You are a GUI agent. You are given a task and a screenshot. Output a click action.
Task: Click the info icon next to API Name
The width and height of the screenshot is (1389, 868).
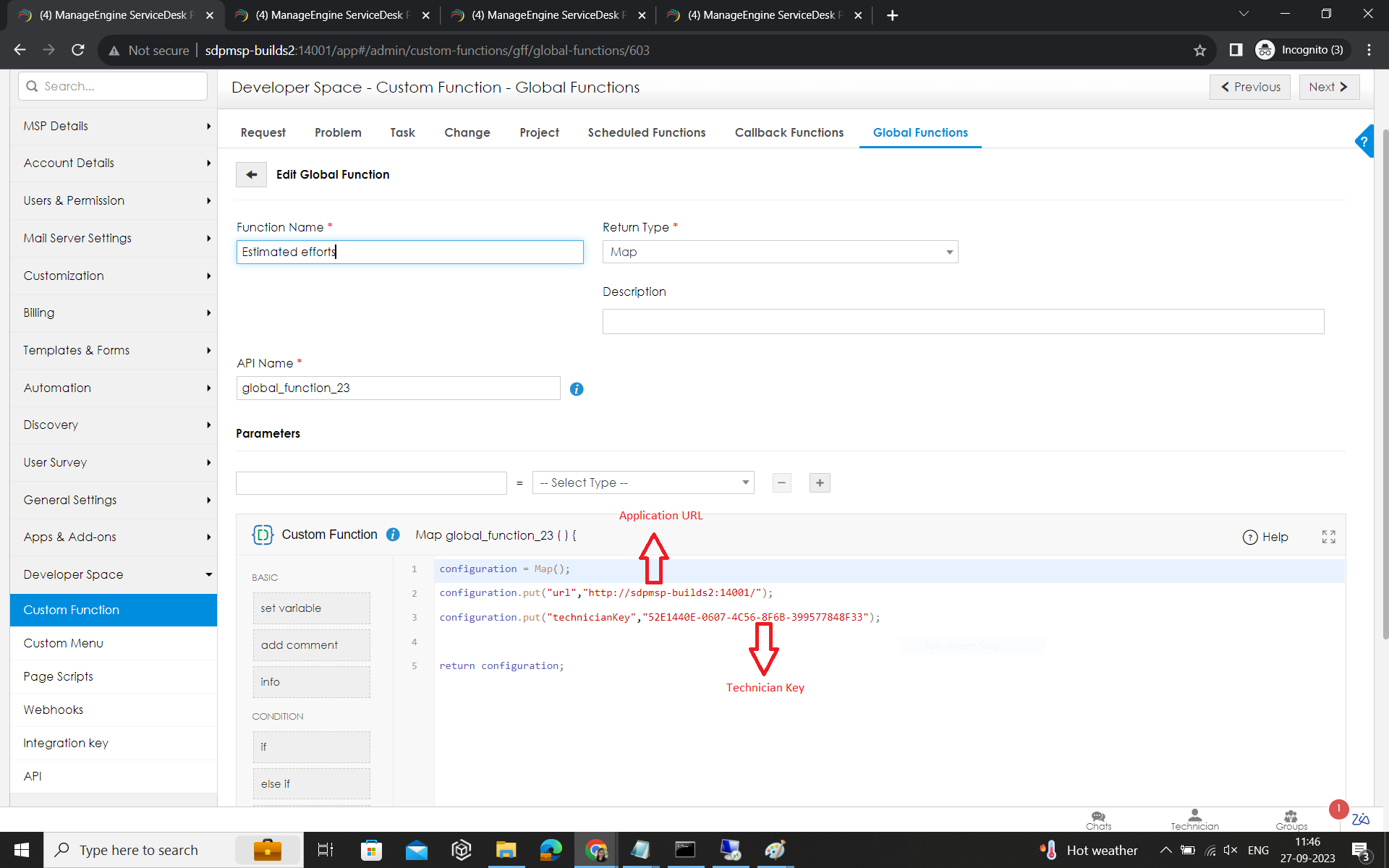point(577,389)
